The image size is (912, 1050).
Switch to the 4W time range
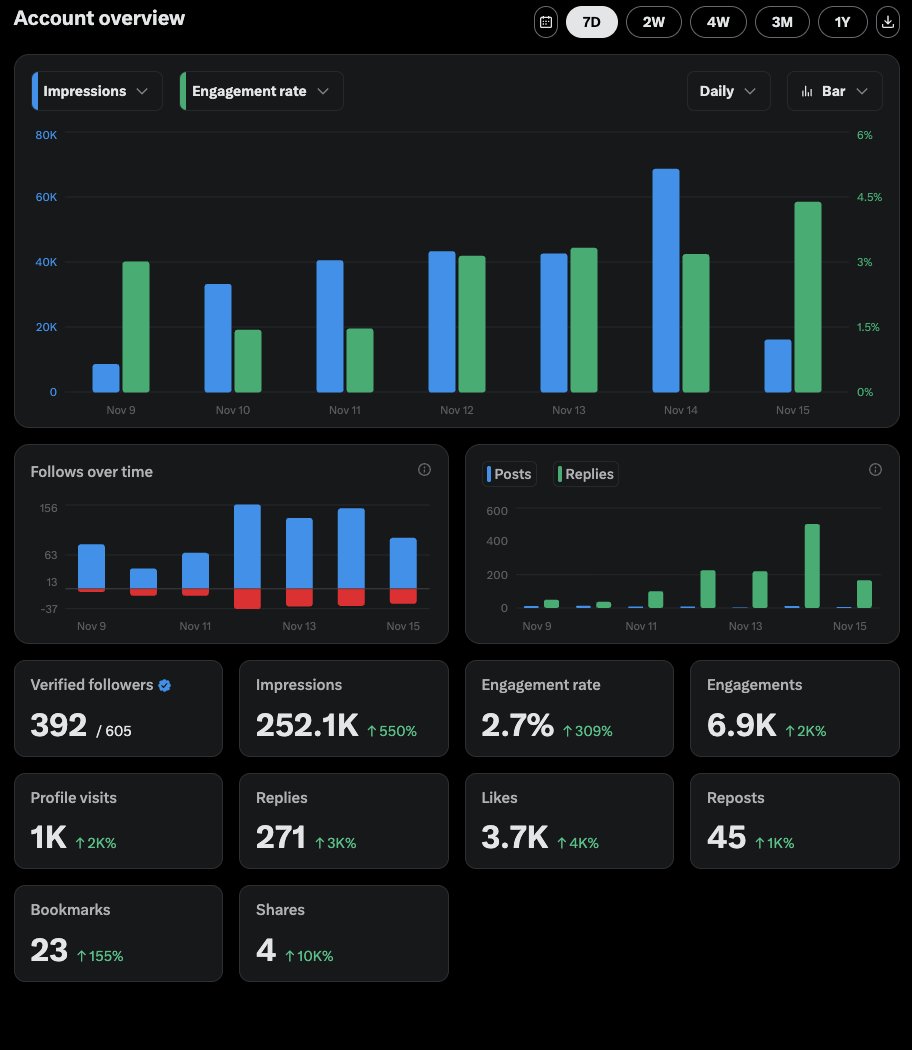(718, 22)
